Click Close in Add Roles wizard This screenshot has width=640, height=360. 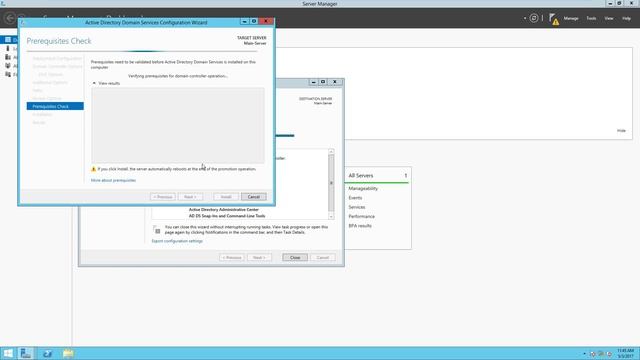click(x=295, y=258)
